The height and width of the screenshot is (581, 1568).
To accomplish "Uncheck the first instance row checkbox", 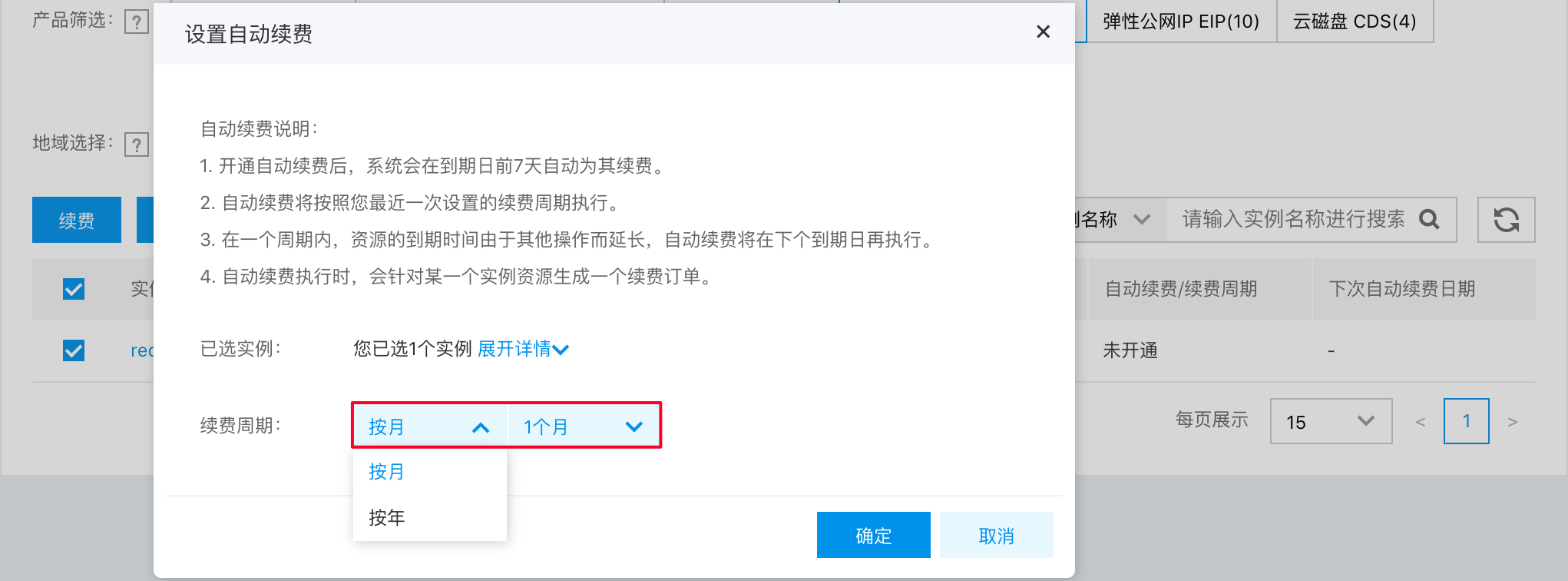I will tap(74, 350).
